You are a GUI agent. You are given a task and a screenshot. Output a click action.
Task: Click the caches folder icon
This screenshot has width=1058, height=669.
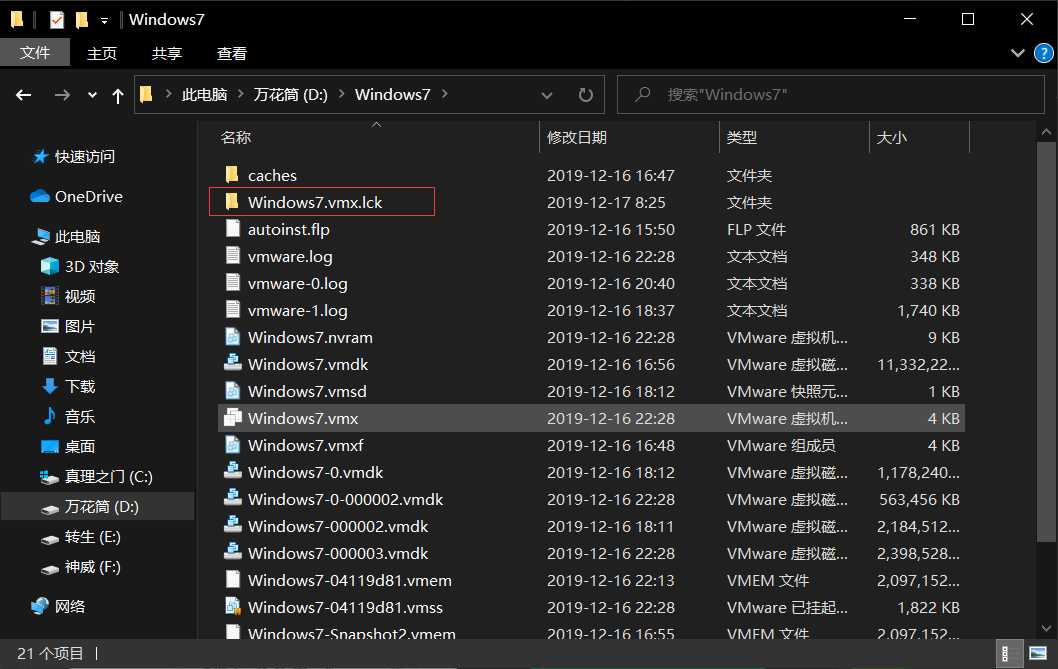pyautogui.click(x=232, y=175)
